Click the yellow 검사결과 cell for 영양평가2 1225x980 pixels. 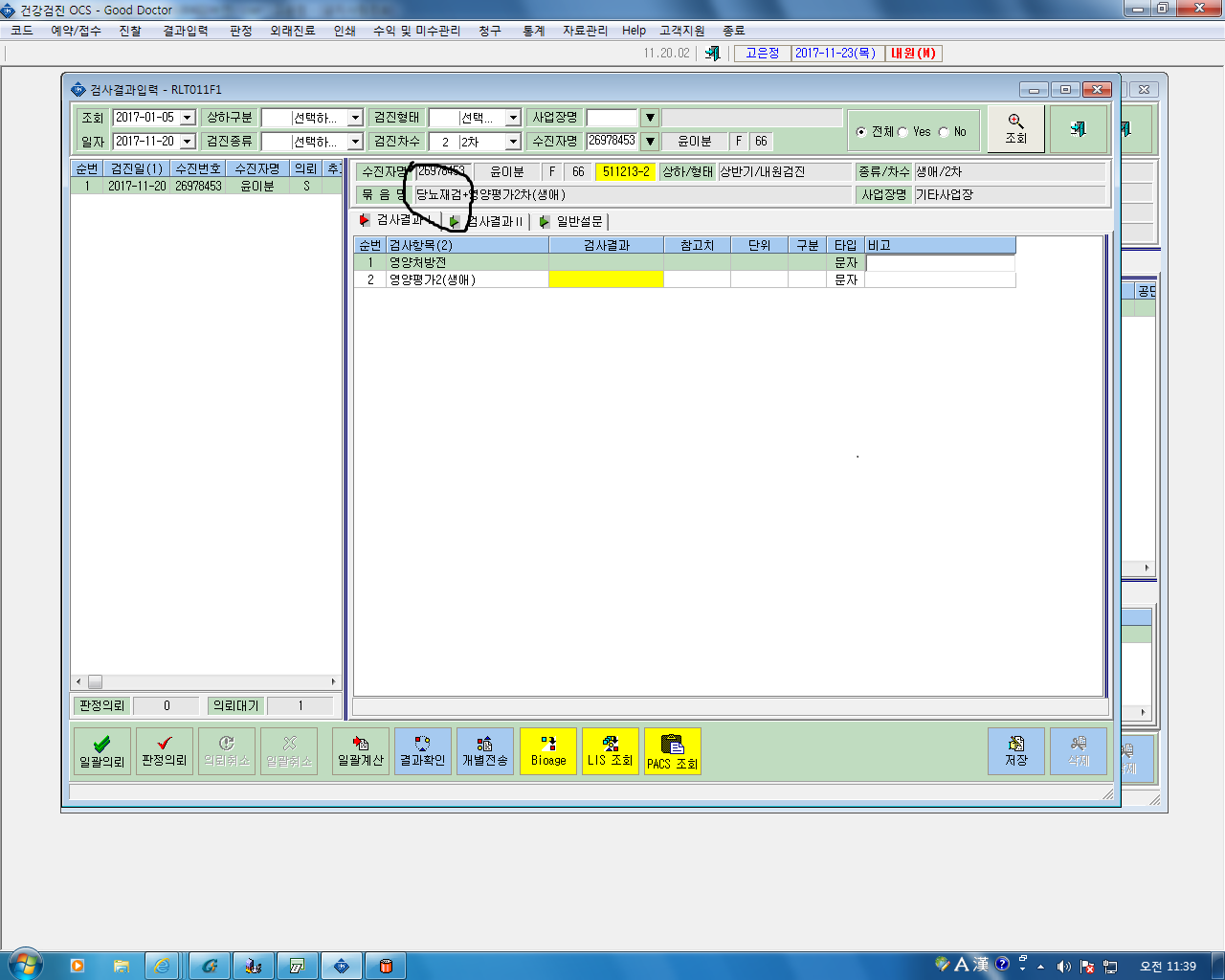click(x=606, y=279)
